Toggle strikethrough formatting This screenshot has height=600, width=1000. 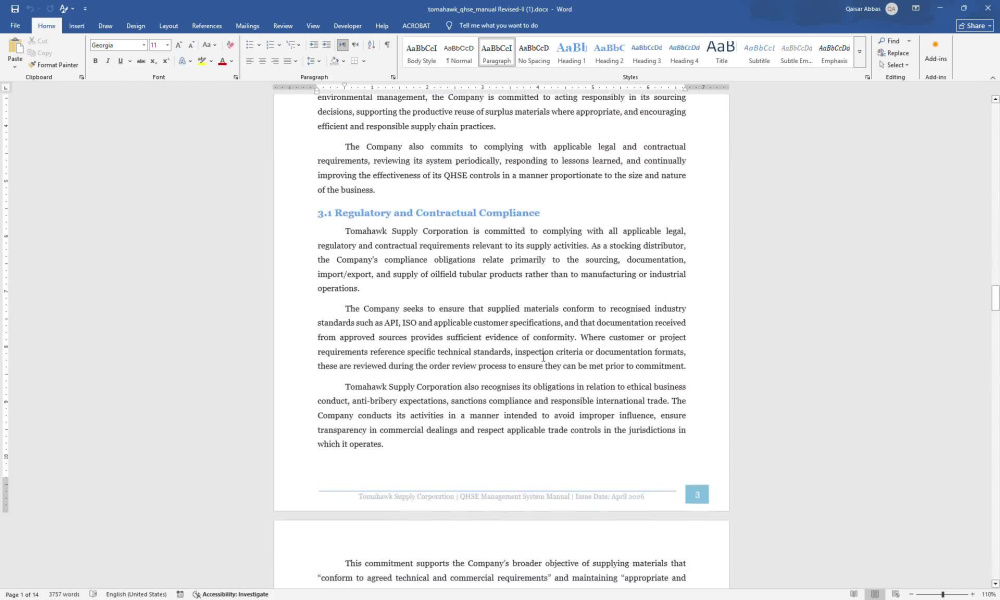coord(141,61)
